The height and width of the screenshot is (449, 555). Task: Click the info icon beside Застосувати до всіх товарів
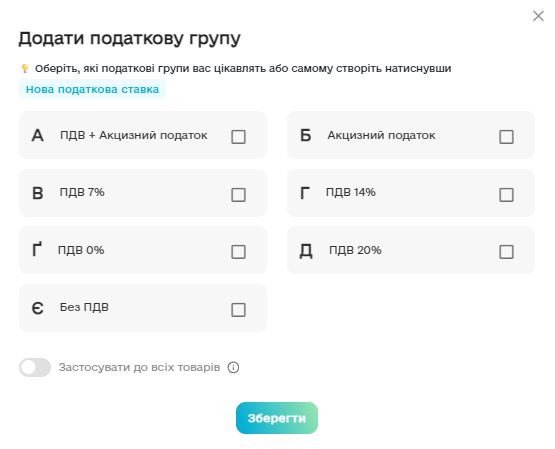pos(233,367)
